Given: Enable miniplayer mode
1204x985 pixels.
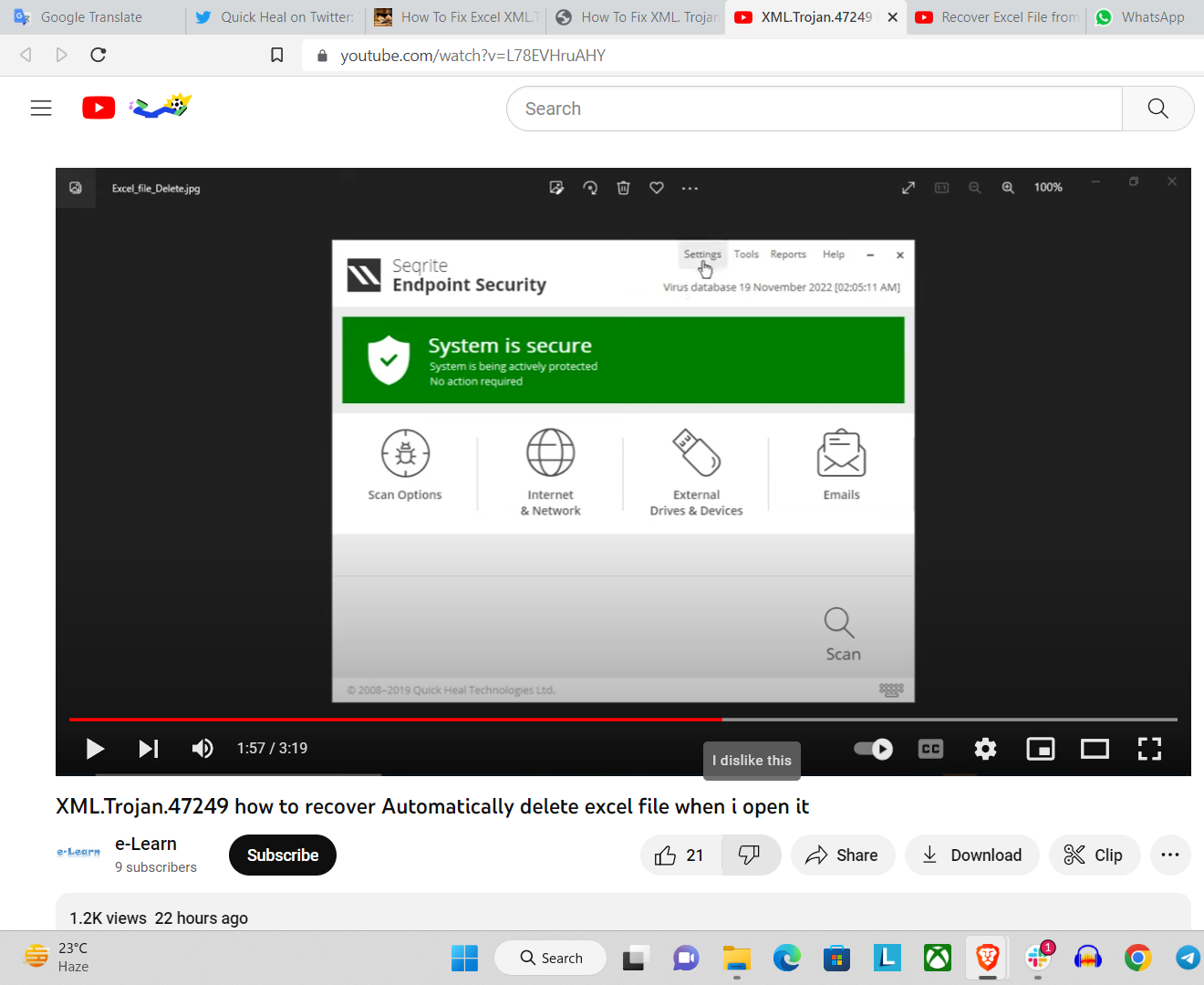Looking at the screenshot, I should (1040, 749).
